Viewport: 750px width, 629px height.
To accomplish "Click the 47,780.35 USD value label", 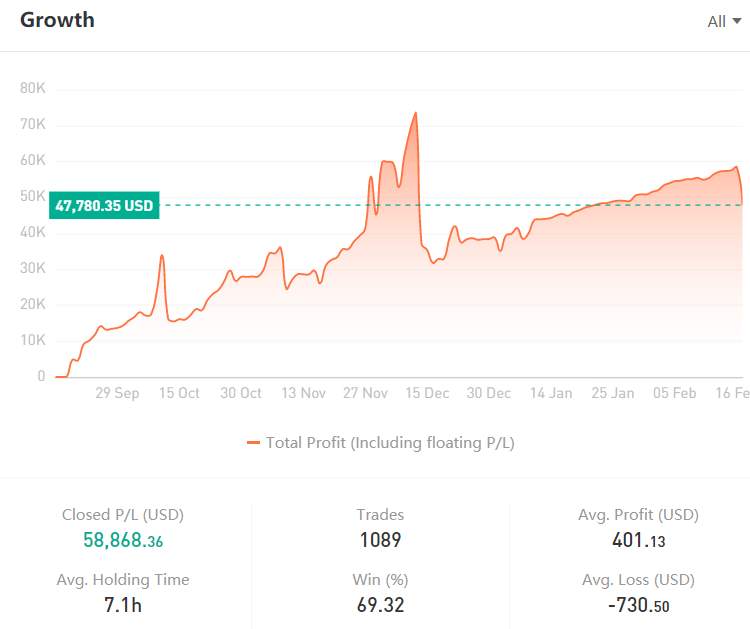I will (104, 205).
